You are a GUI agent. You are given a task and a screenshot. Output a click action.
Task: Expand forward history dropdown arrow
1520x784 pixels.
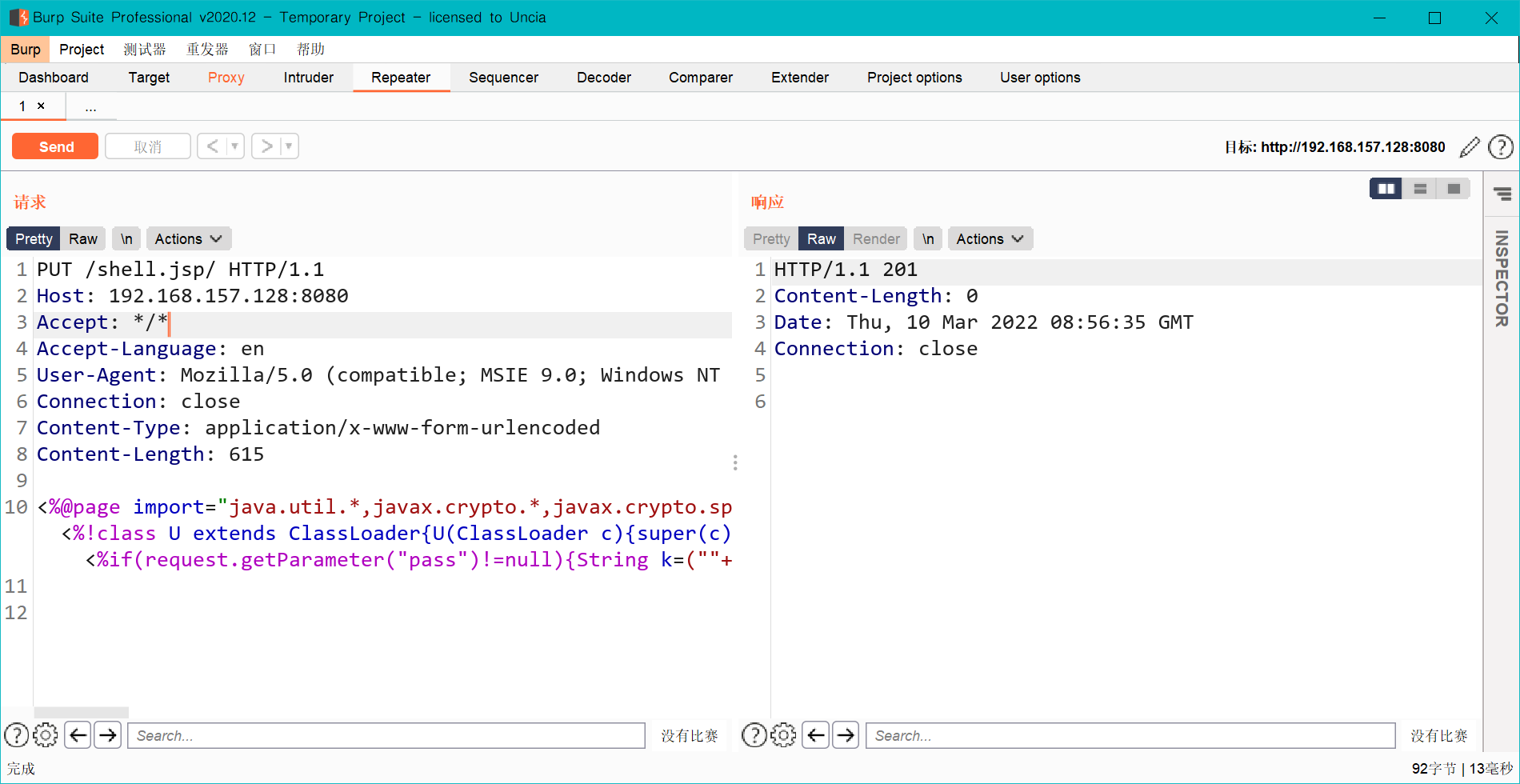[290, 146]
